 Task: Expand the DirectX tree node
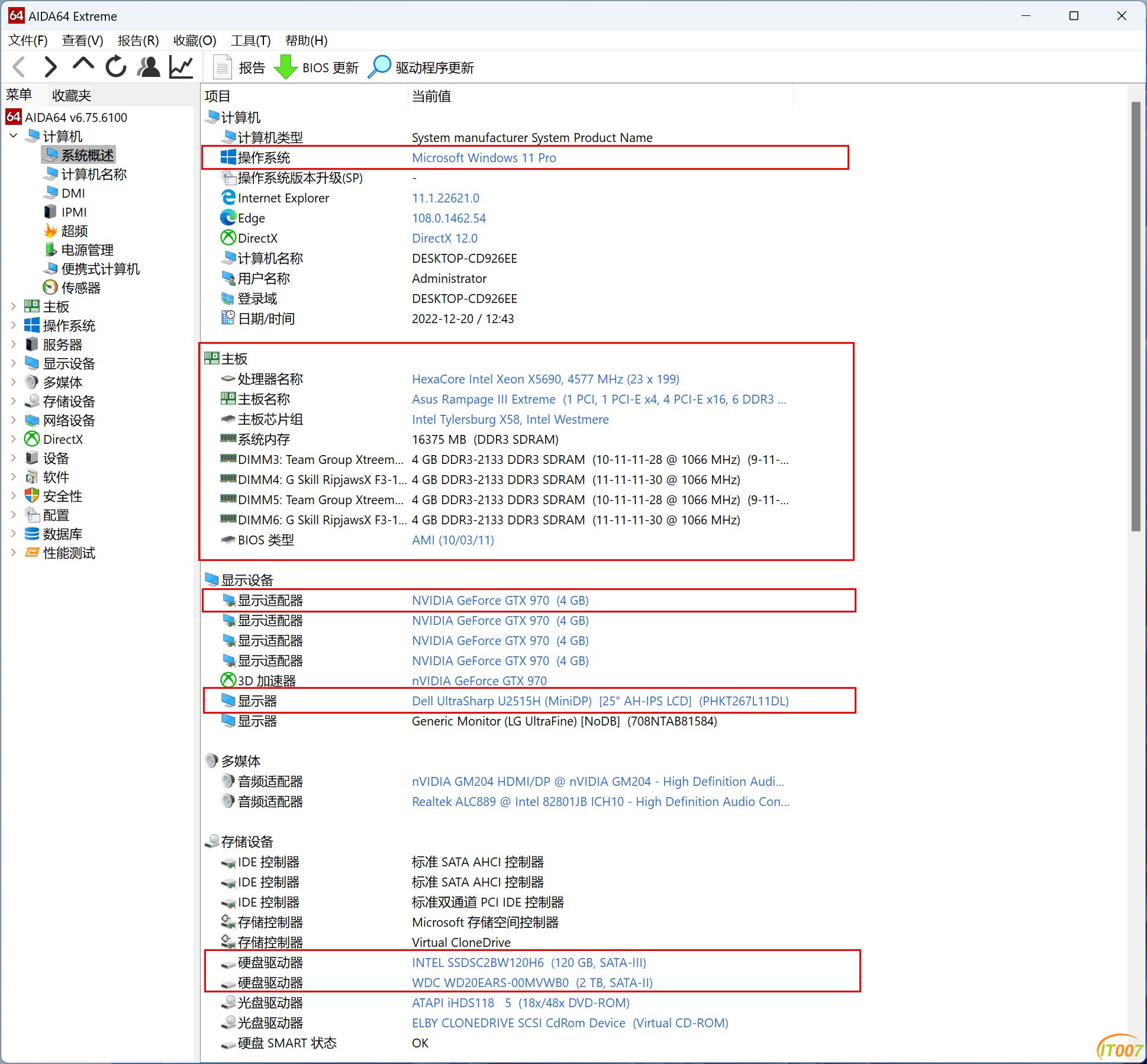pyautogui.click(x=14, y=439)
